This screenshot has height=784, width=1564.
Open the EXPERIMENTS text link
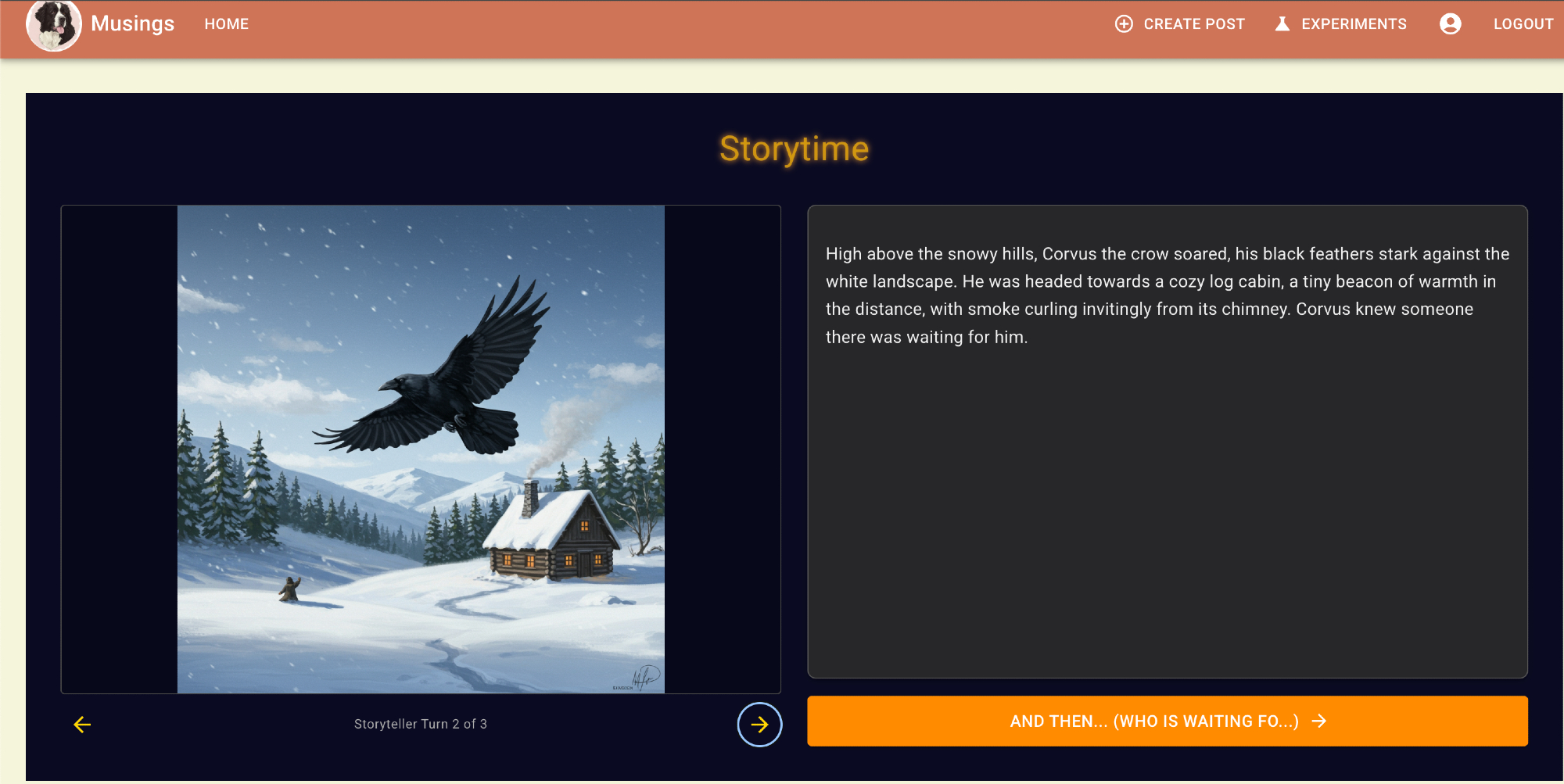pyautogui.click(x=1353, y=24)
